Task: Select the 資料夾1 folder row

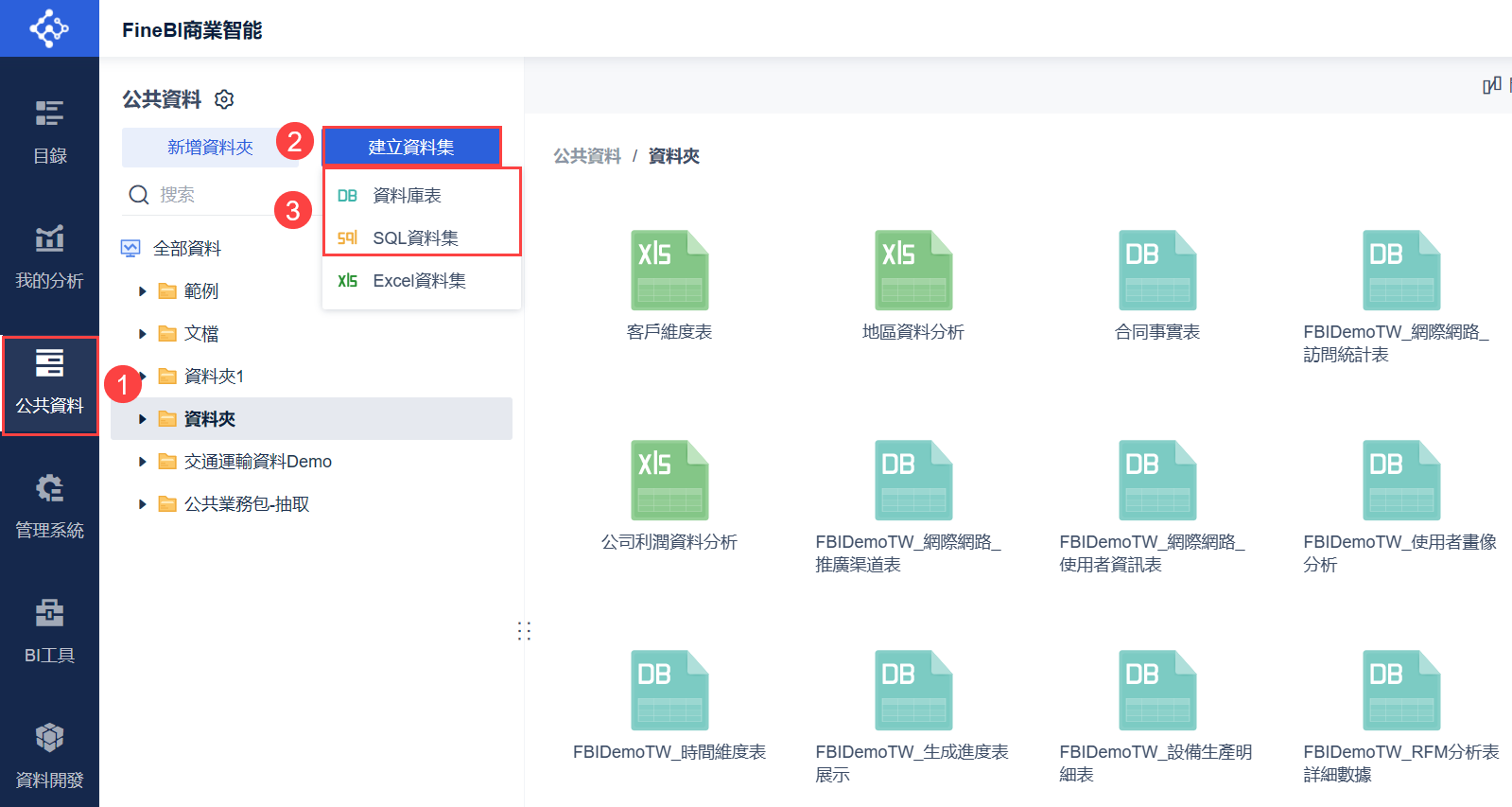Action: coord(312,377)
